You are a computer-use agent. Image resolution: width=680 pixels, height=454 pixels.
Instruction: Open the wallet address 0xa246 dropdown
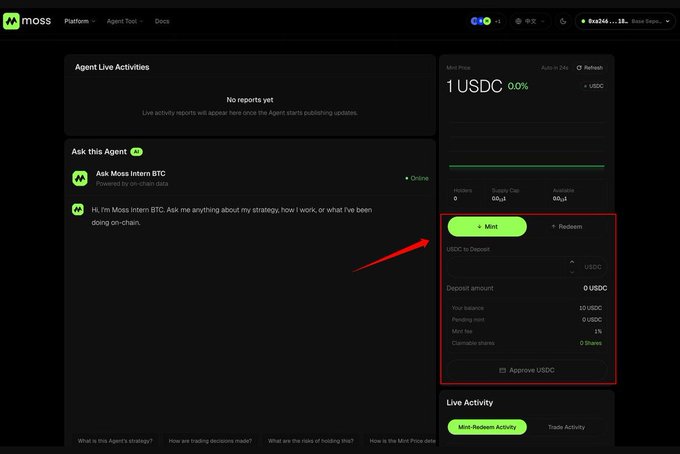625,21
